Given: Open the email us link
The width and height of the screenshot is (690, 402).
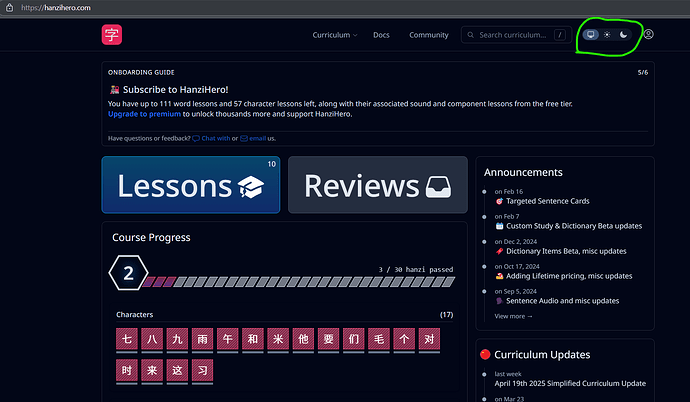Looking at the screenshot, I should [x=253, y=138].
